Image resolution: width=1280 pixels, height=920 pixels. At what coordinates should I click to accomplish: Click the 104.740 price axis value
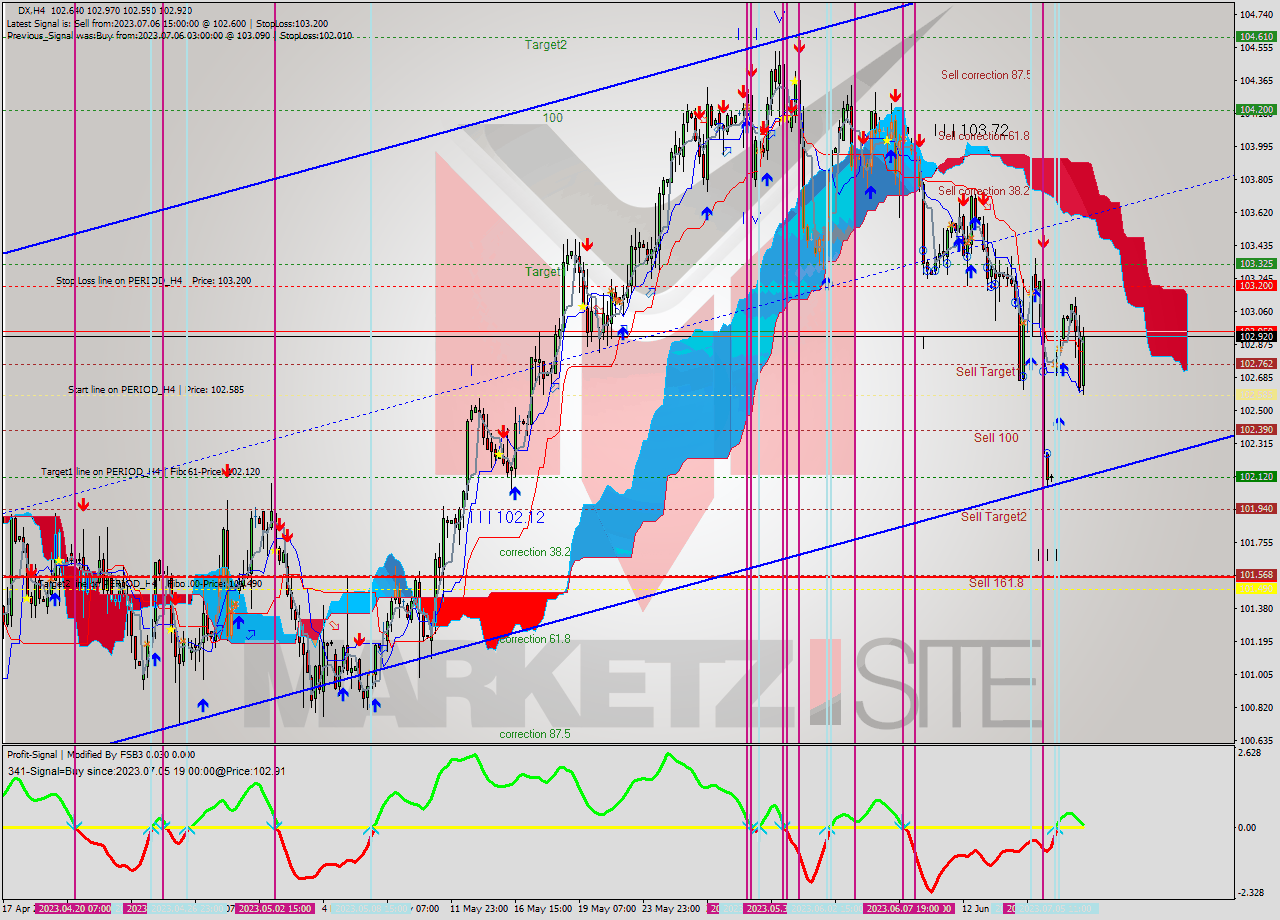1256,15
